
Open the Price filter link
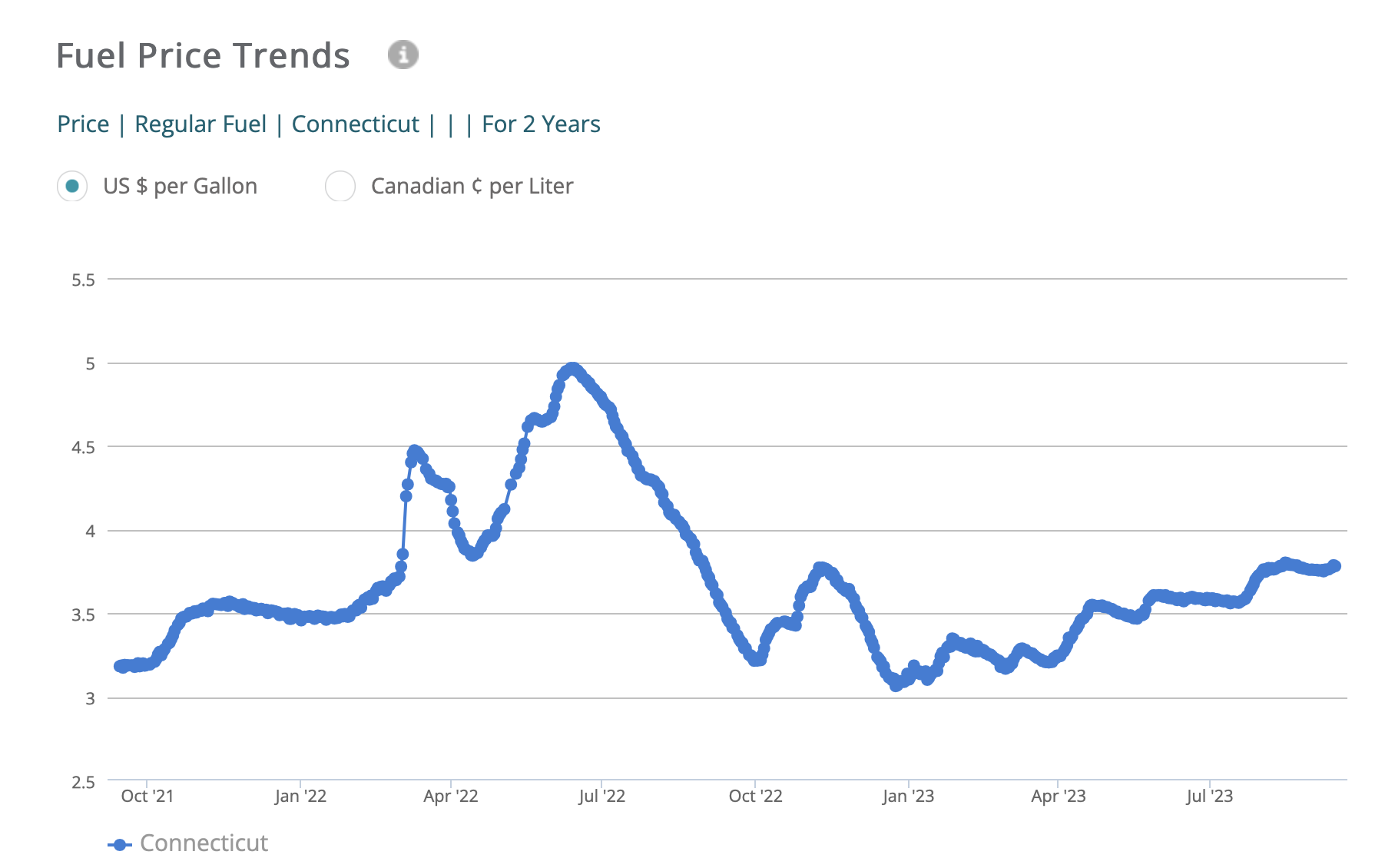tap(83, 124)
